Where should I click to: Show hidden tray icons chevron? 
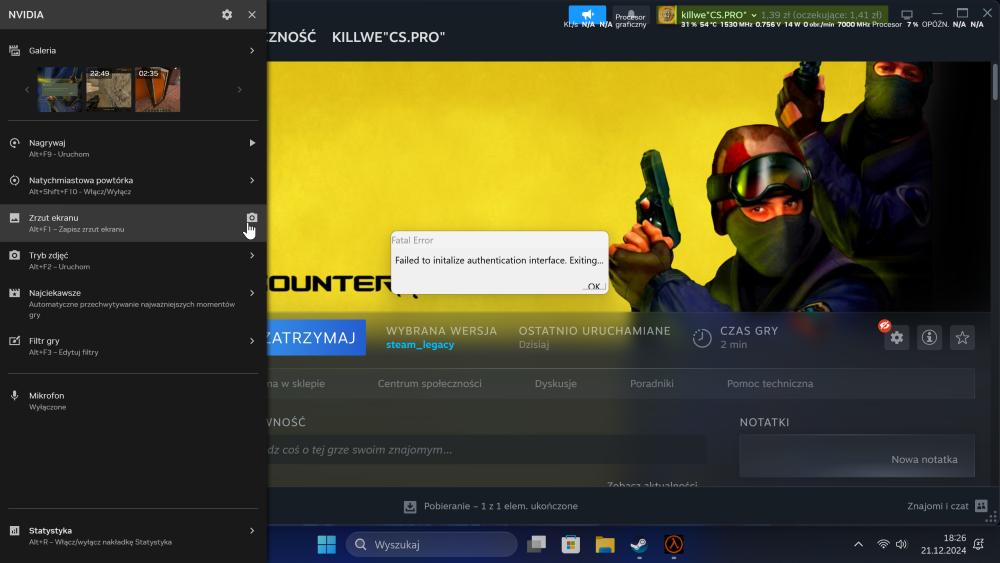(x=858, y=545)
